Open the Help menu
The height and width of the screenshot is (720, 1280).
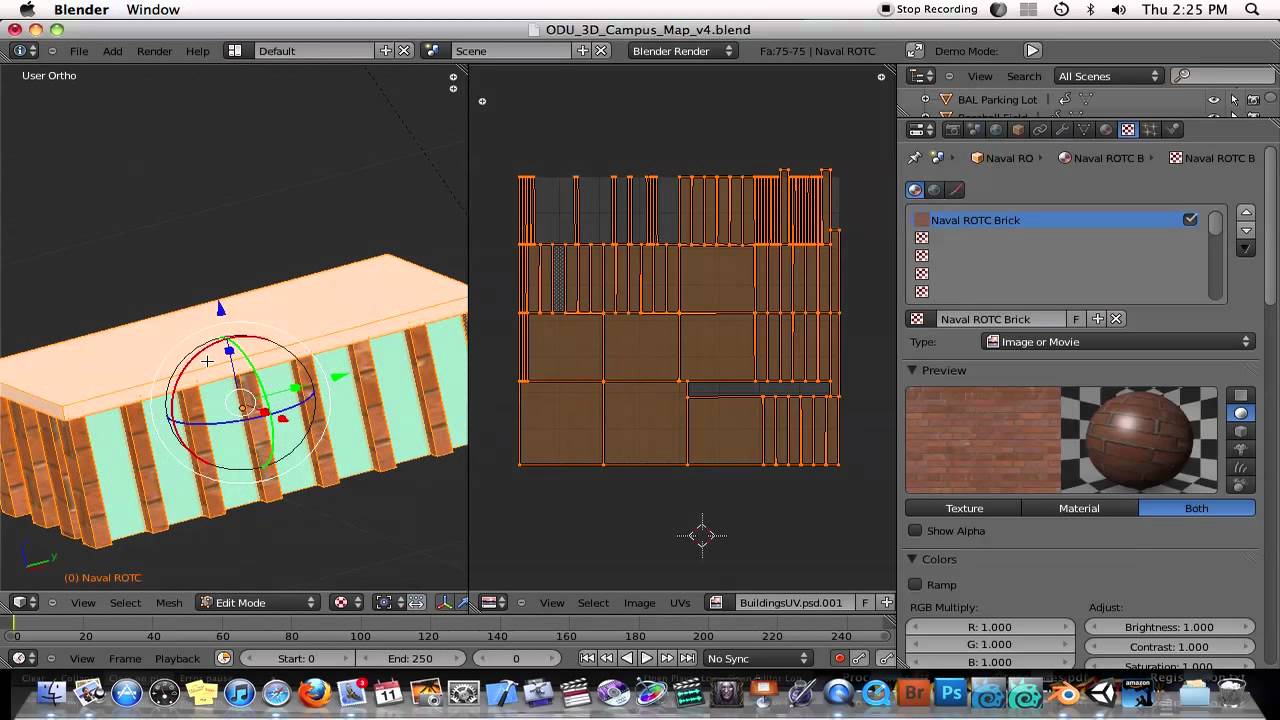pyautogui.click(x=198, y=51)
